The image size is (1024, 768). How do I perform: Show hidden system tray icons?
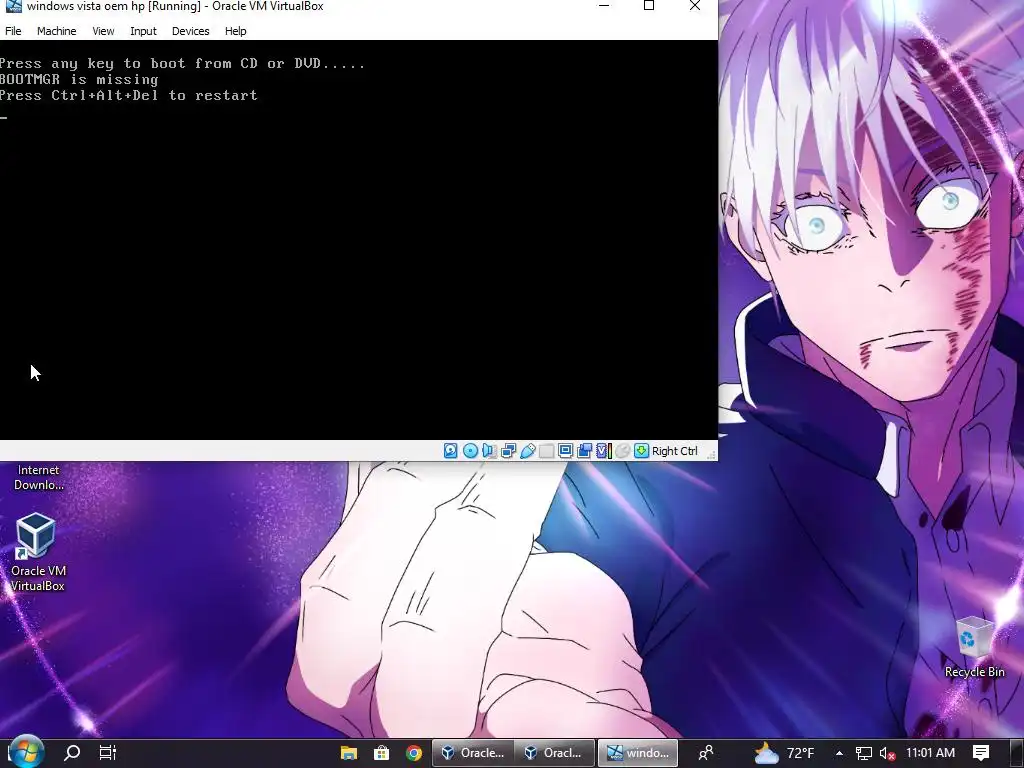click(839, 753)
